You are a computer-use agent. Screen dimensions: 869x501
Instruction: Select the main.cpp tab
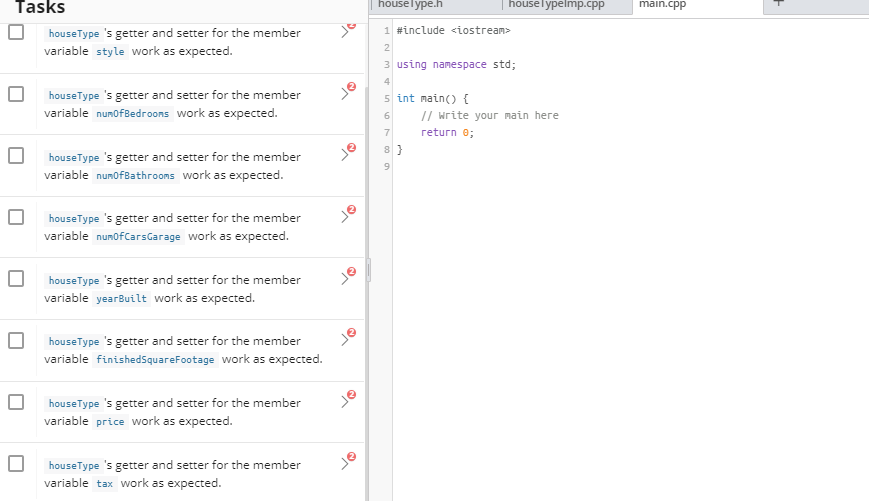click(697, 6)
